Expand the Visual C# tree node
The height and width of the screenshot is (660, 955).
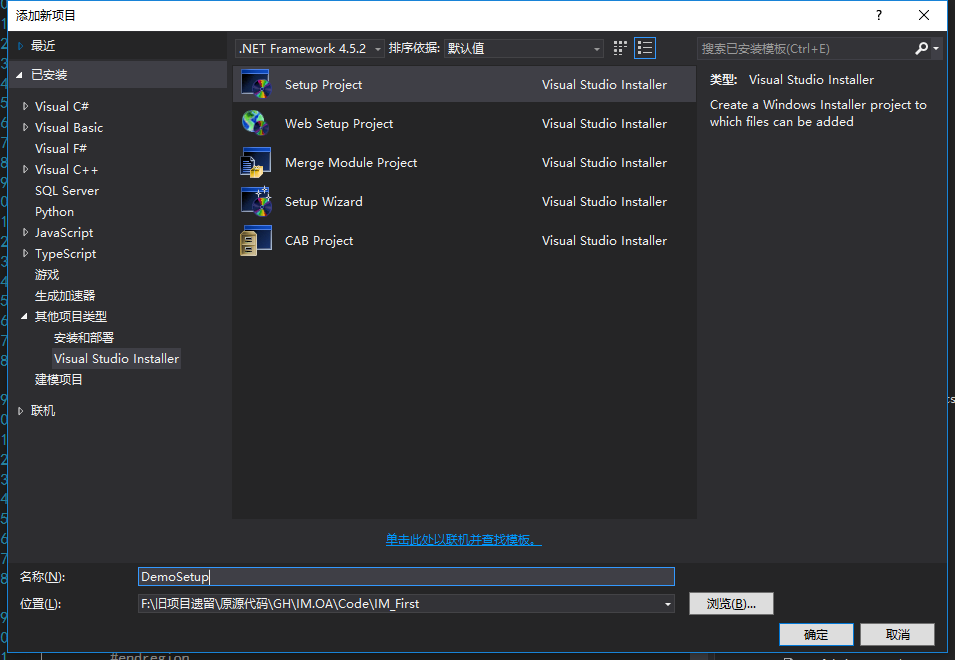(x=26, y=107)
